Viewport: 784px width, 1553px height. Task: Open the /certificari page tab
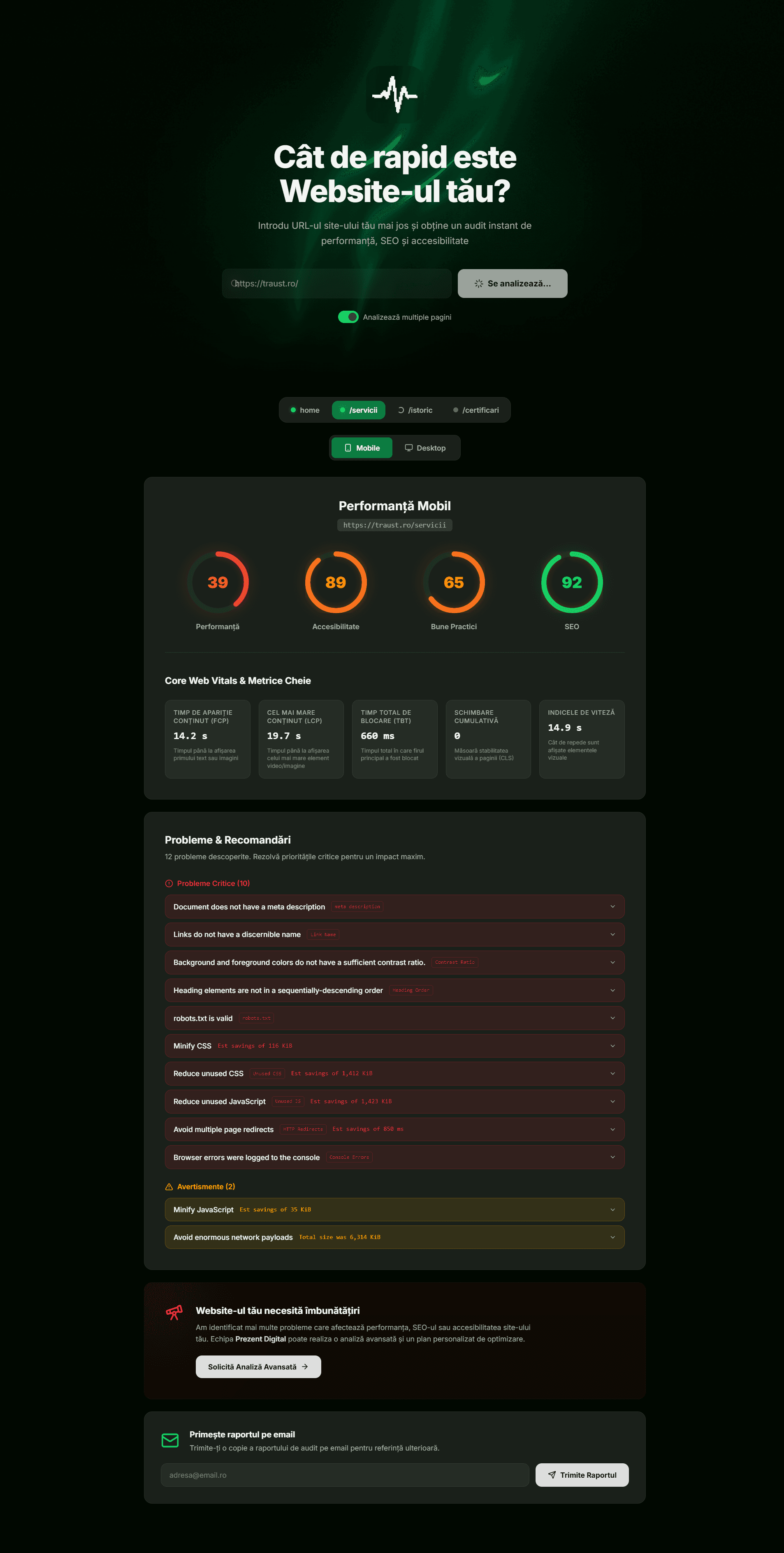[x=476, y=410]
